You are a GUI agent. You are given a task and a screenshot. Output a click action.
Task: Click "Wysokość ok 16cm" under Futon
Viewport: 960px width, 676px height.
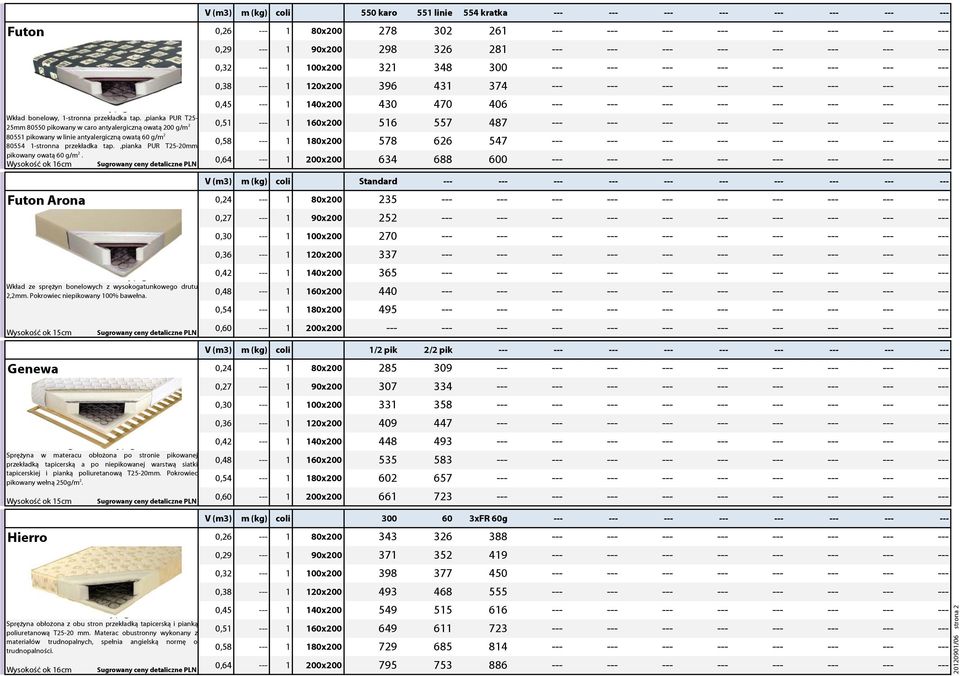tap(39, 164)
